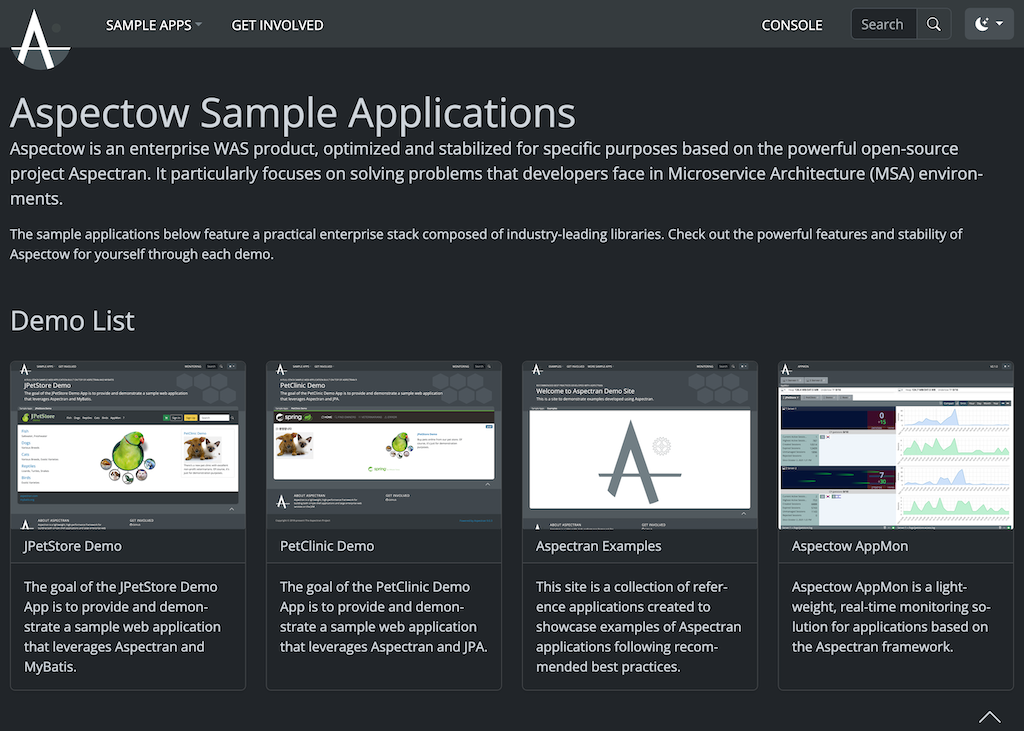Click the magnifying glass search button
Viewport: 1024px width, 731px height.
tap(934, 24)
